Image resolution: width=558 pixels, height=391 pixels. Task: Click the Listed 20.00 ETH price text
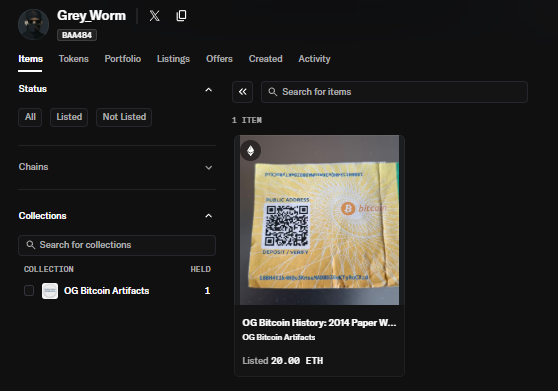coord(283,361)
